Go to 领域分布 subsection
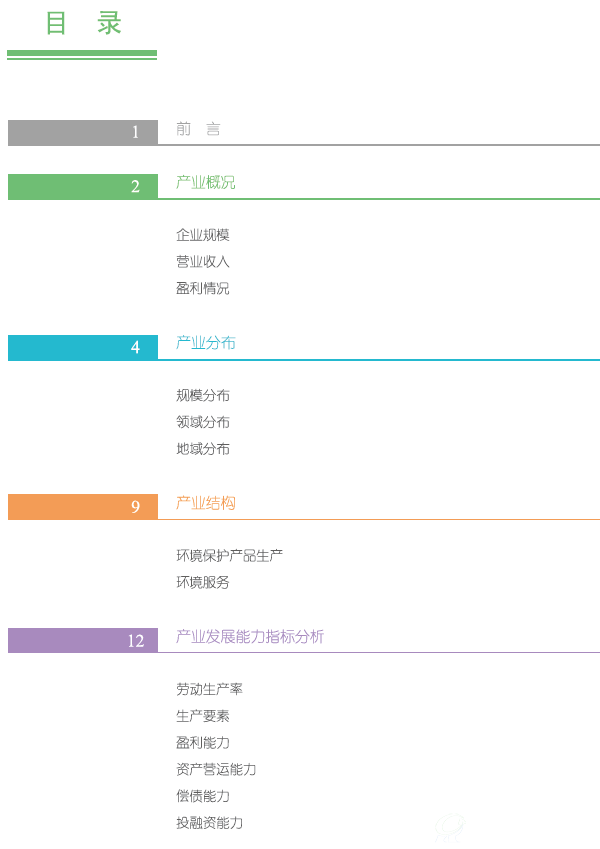 203,422
